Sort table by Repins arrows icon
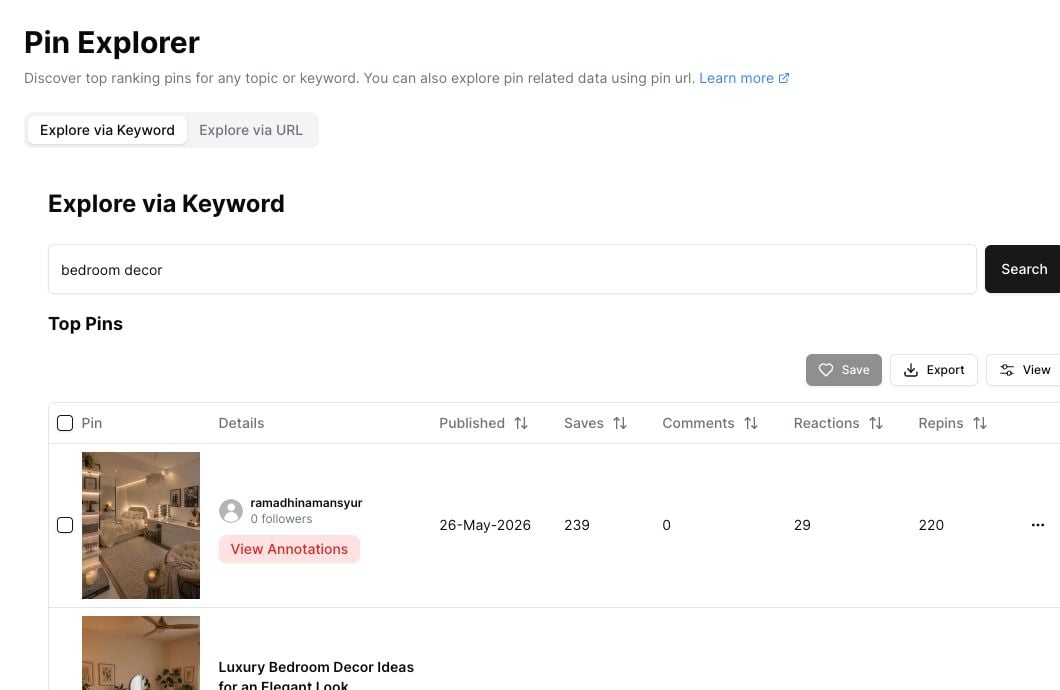This screenshot has width=1060, height=690. pos(980,423)
